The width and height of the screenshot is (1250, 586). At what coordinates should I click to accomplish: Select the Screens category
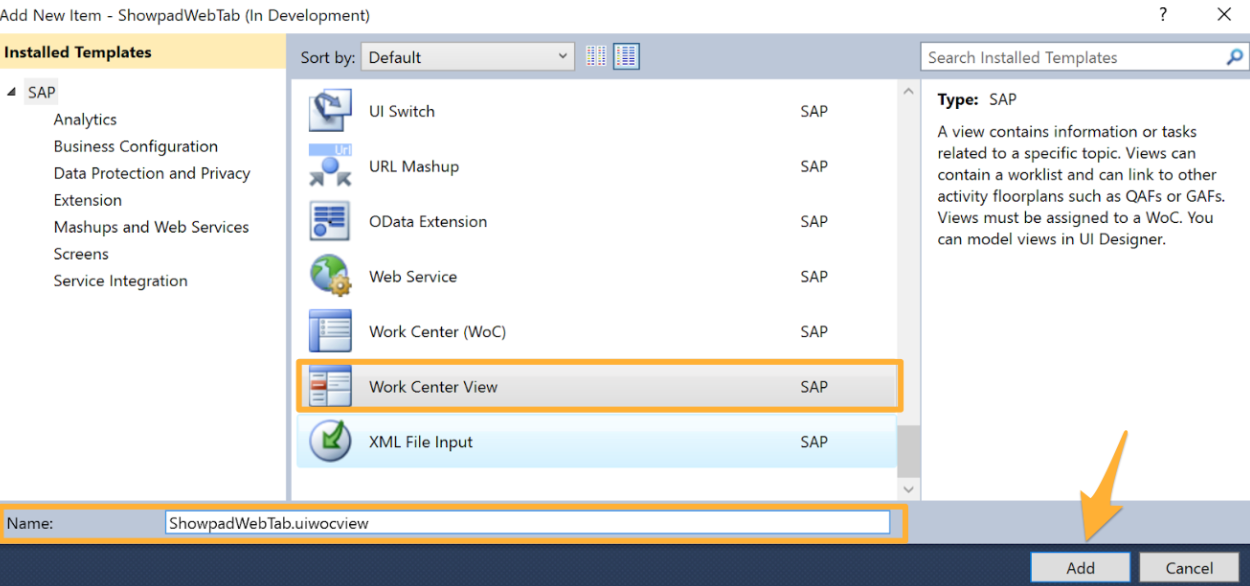point(81,254)
